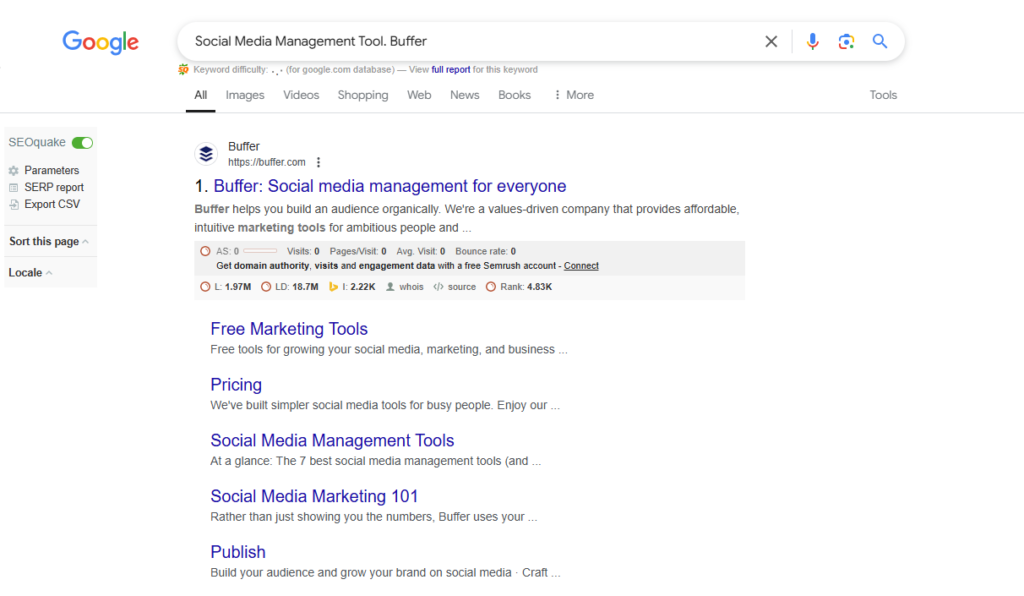Open the SERP report link
This screenshot has width=1024, height=596.
54,187
